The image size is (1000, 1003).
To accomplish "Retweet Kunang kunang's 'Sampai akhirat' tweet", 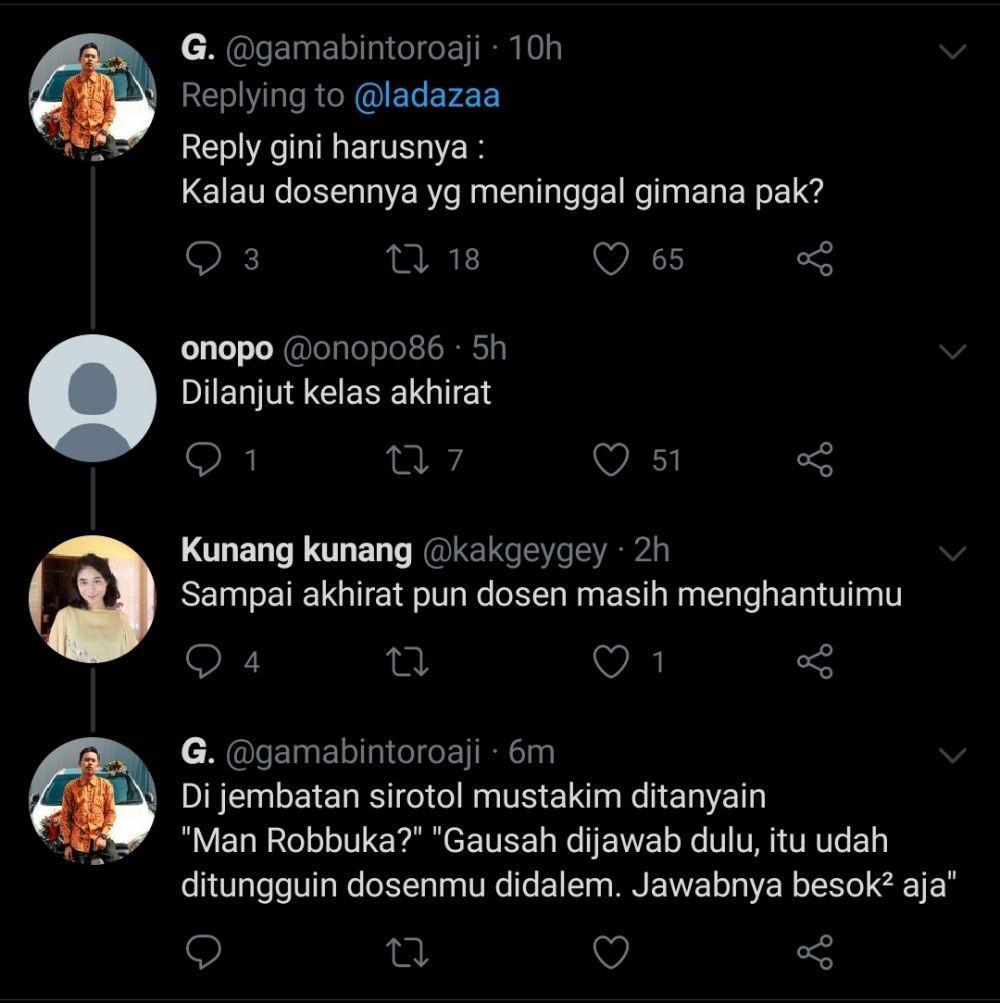I will 408,661.
